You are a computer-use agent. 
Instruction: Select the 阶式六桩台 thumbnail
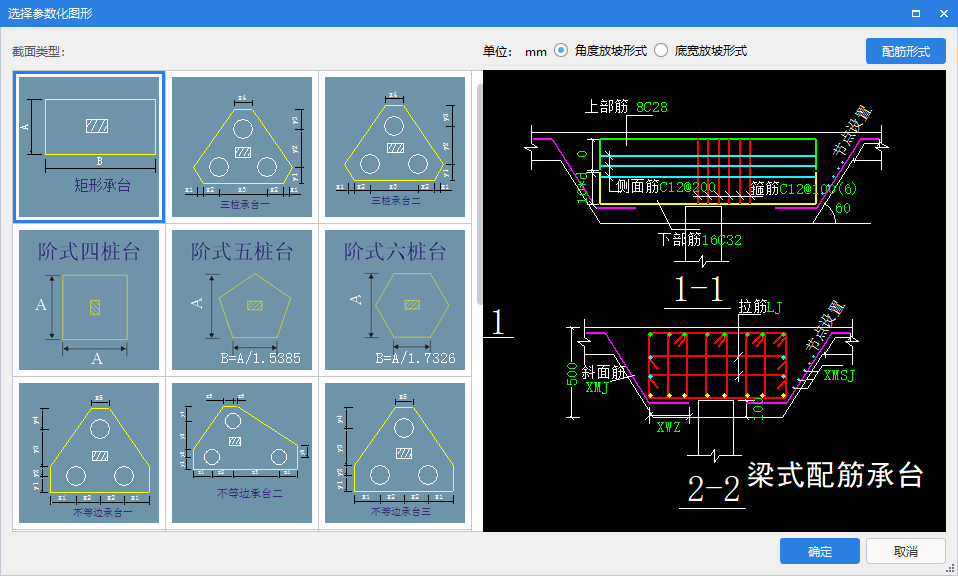[395, 300]
